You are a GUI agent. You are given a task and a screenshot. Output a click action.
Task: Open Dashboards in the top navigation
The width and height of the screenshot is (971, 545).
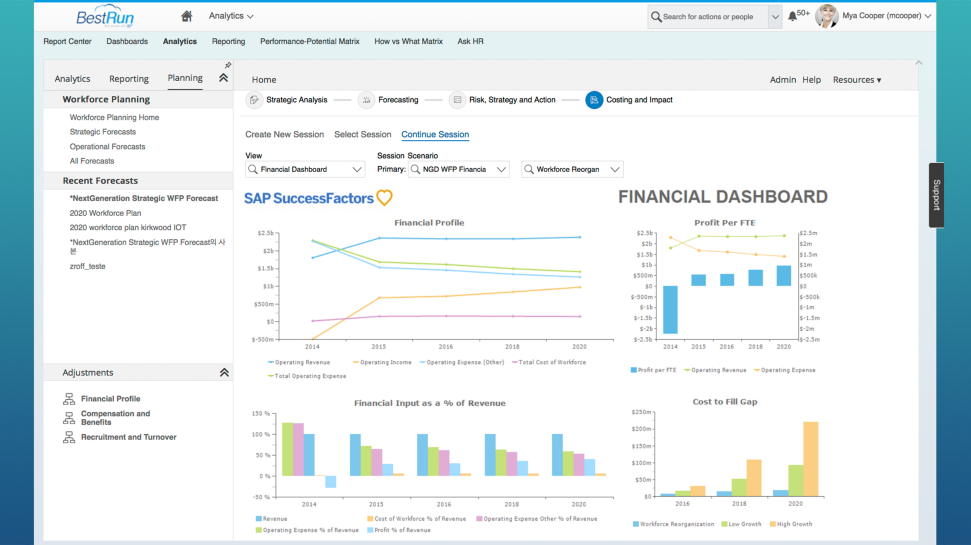pyautogui.click(x=127, y=41)
